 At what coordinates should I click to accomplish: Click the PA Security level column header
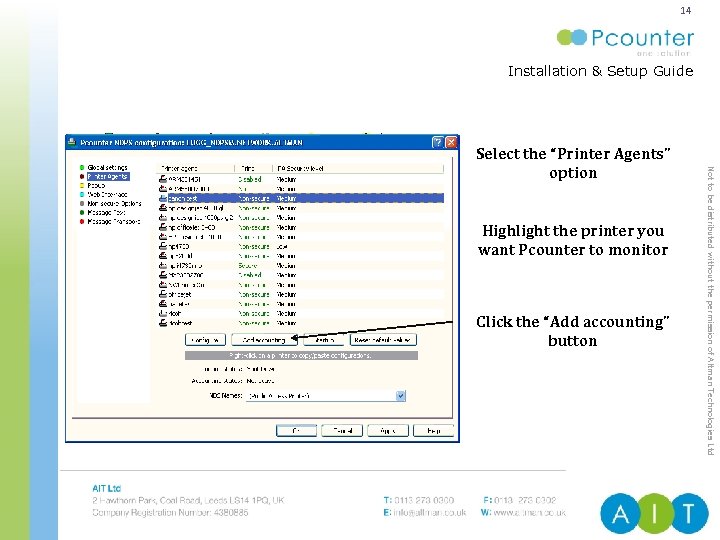[x=358, y=169]
